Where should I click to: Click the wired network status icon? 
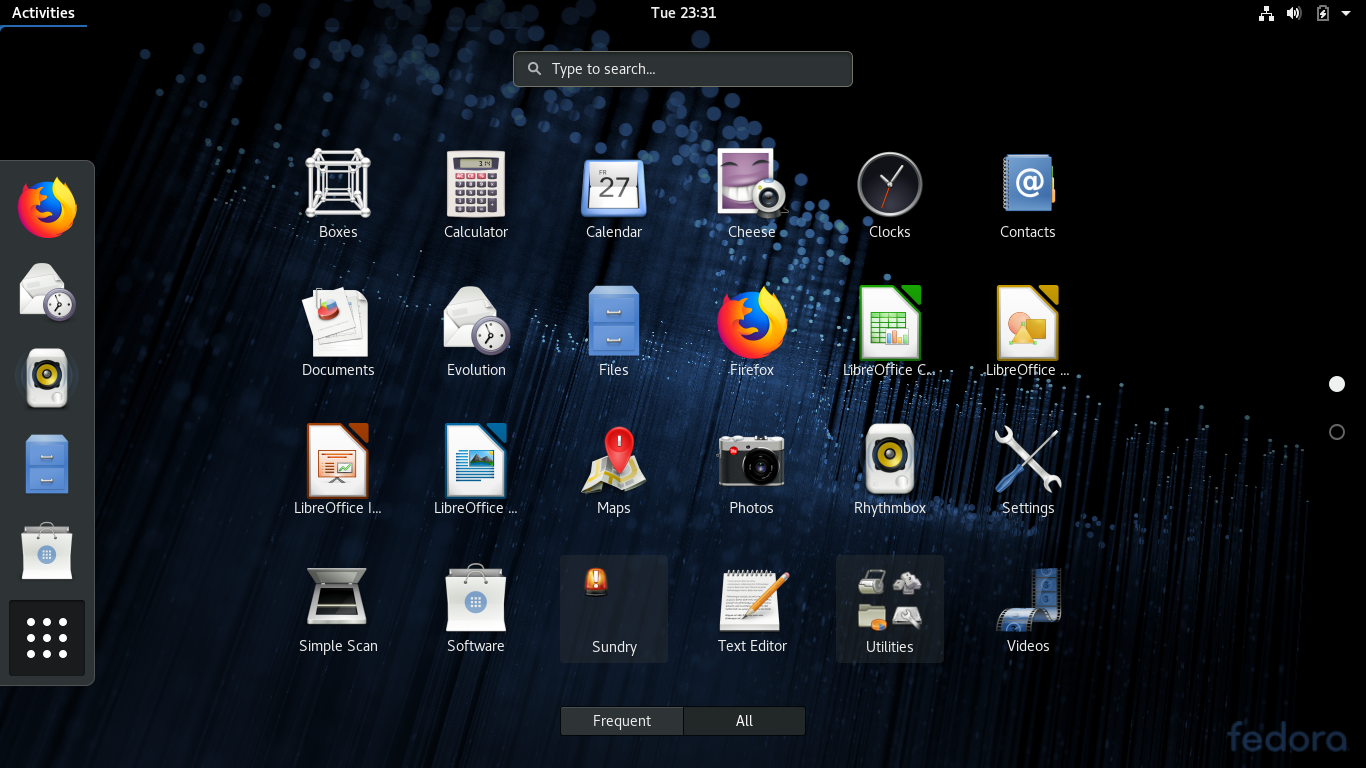click(x=1266, y=13)
